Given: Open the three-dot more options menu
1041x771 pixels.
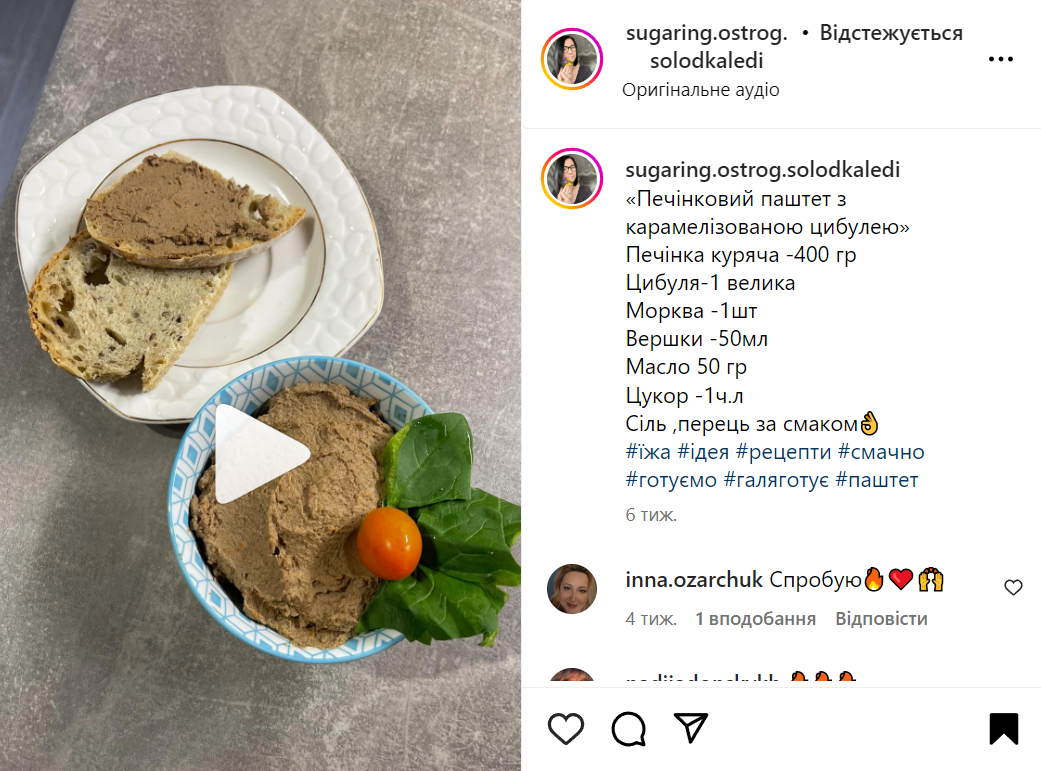Looking at the screenshot, I should tap(1001, 59).
